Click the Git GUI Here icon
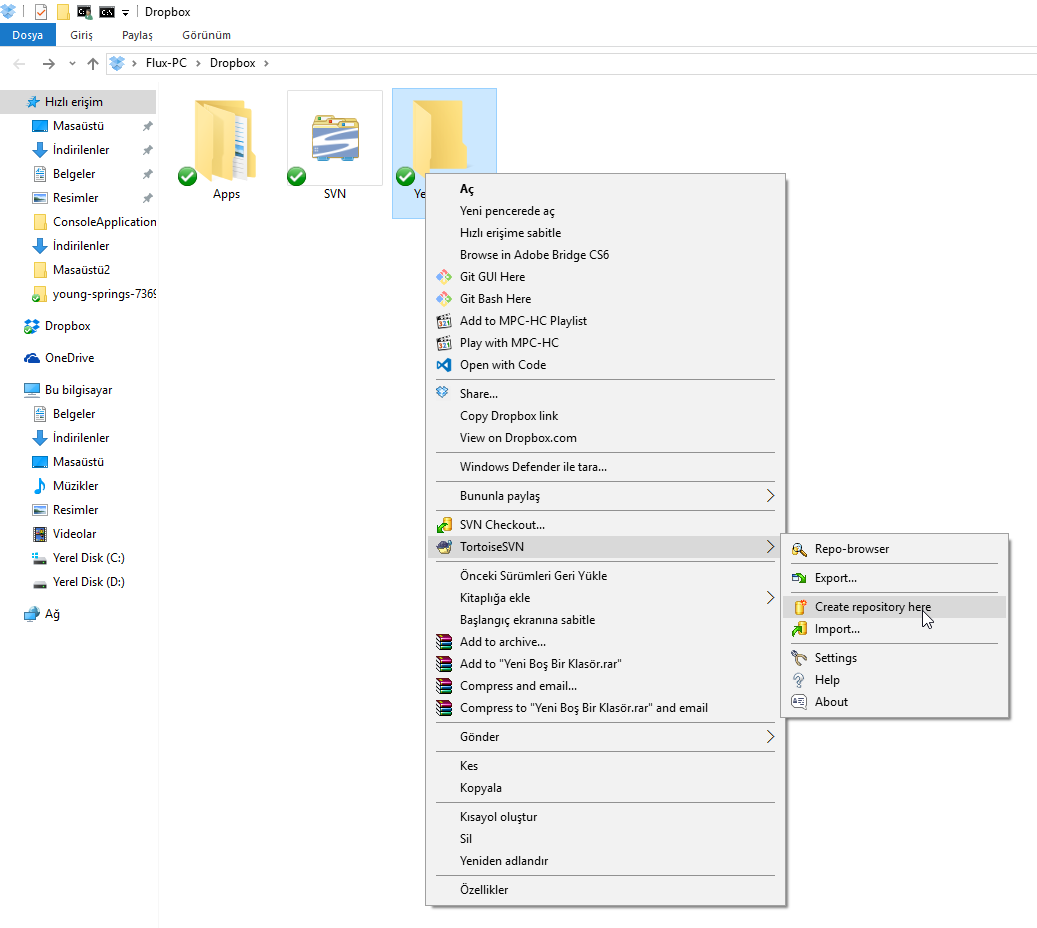This screenshot has width=1037, height=928. 444,276
